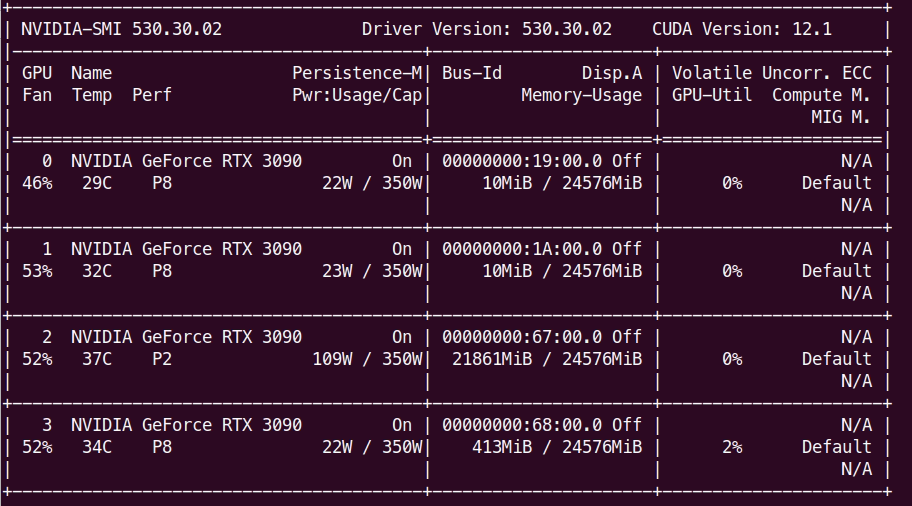This screenshot has width=912, height=506.
Task: Click the 21861MiB / 24576MiB memory usage
Action: [547, 359]
